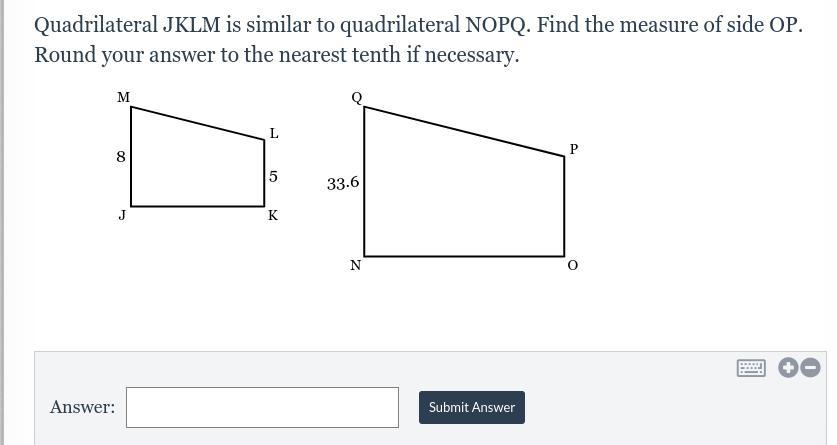Click inside the quadrilateral JKLM figure
Screen dimensions: 837x445
[x=198, y=165]
